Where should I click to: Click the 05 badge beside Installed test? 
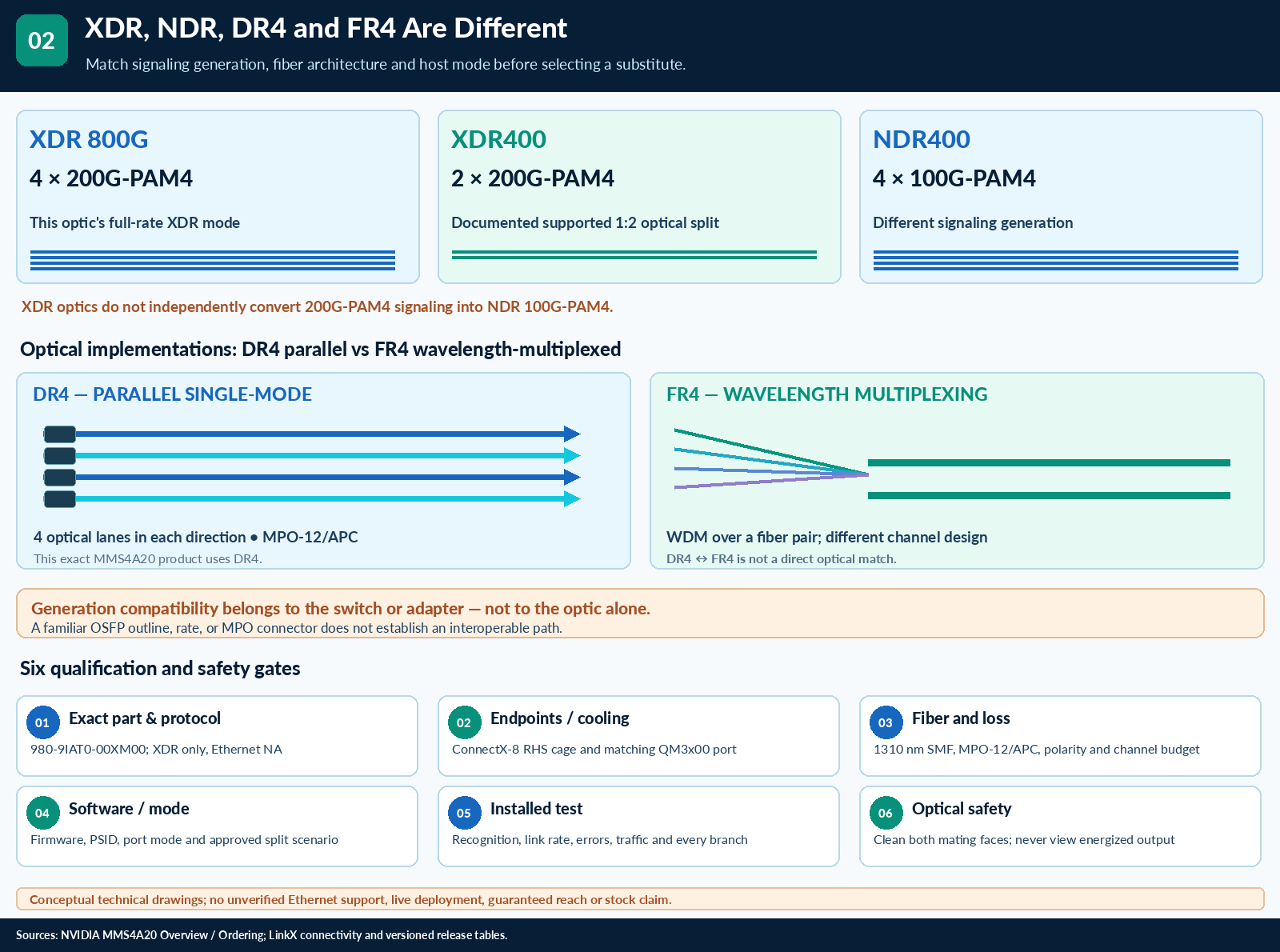tap(464, 813)
